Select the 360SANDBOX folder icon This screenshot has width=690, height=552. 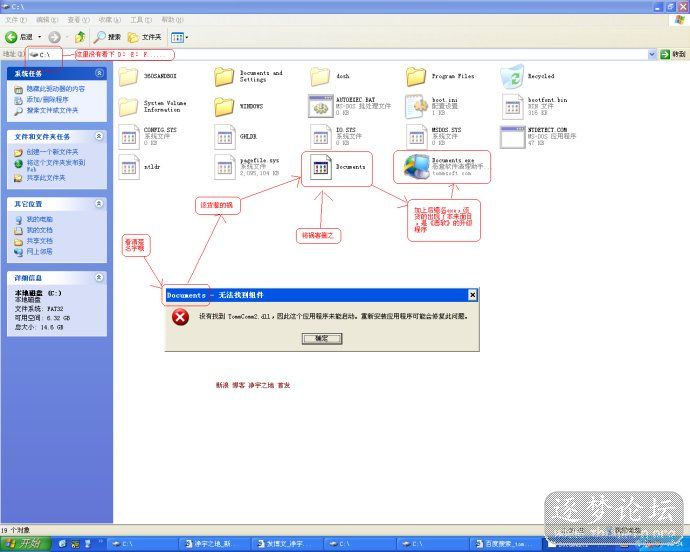pos(128,77)
